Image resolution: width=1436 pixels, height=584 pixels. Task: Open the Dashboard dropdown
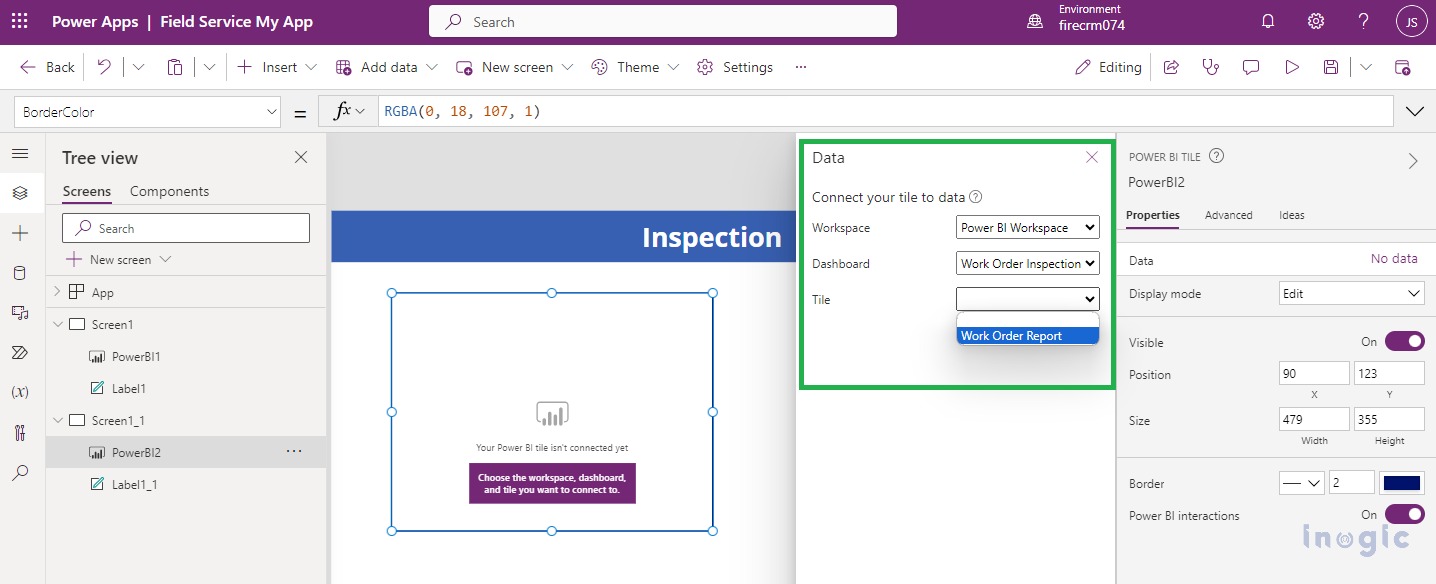(x=1028, y=263)
